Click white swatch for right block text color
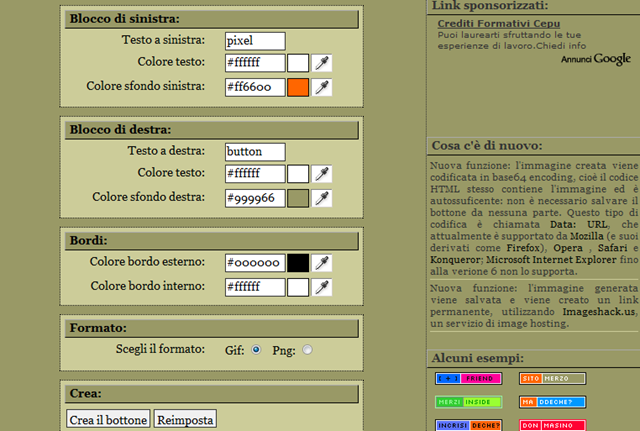 (298, 174)
